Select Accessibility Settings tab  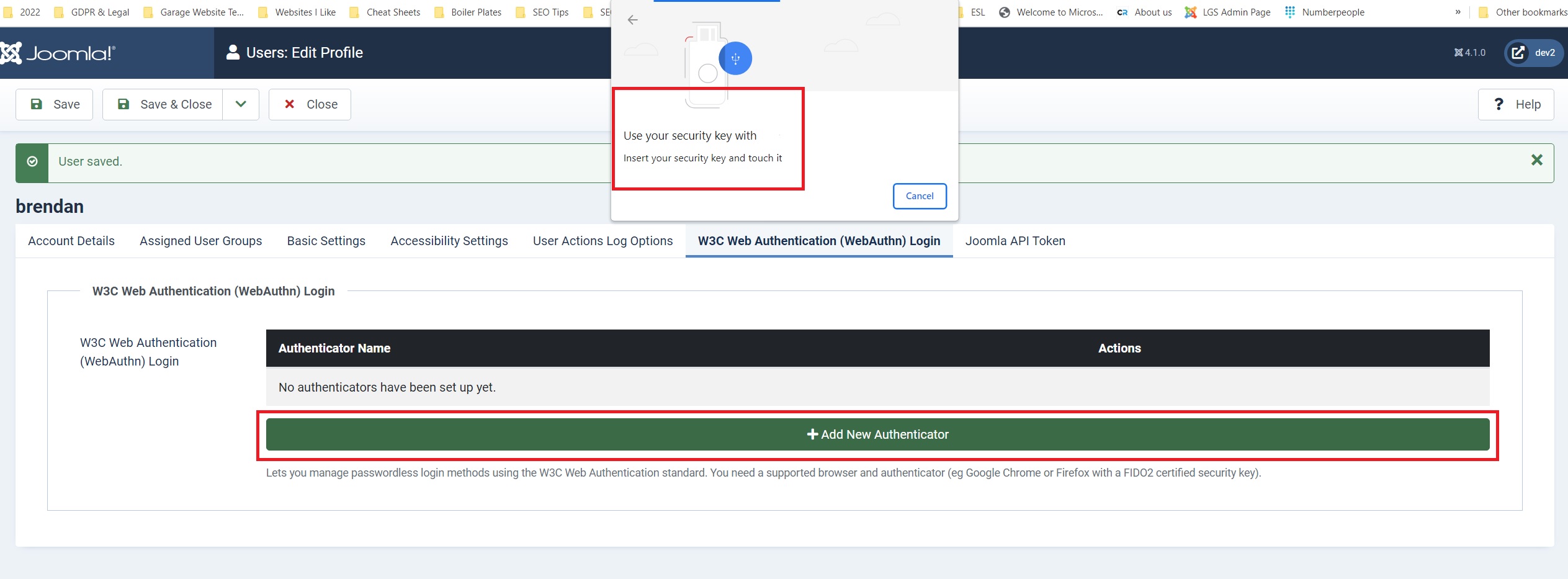pos(449,241)
